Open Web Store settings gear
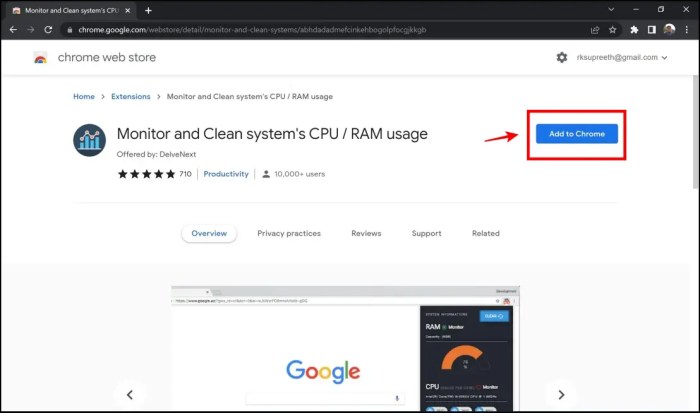Viewport: 700px width, 413px height. (562, 57)
